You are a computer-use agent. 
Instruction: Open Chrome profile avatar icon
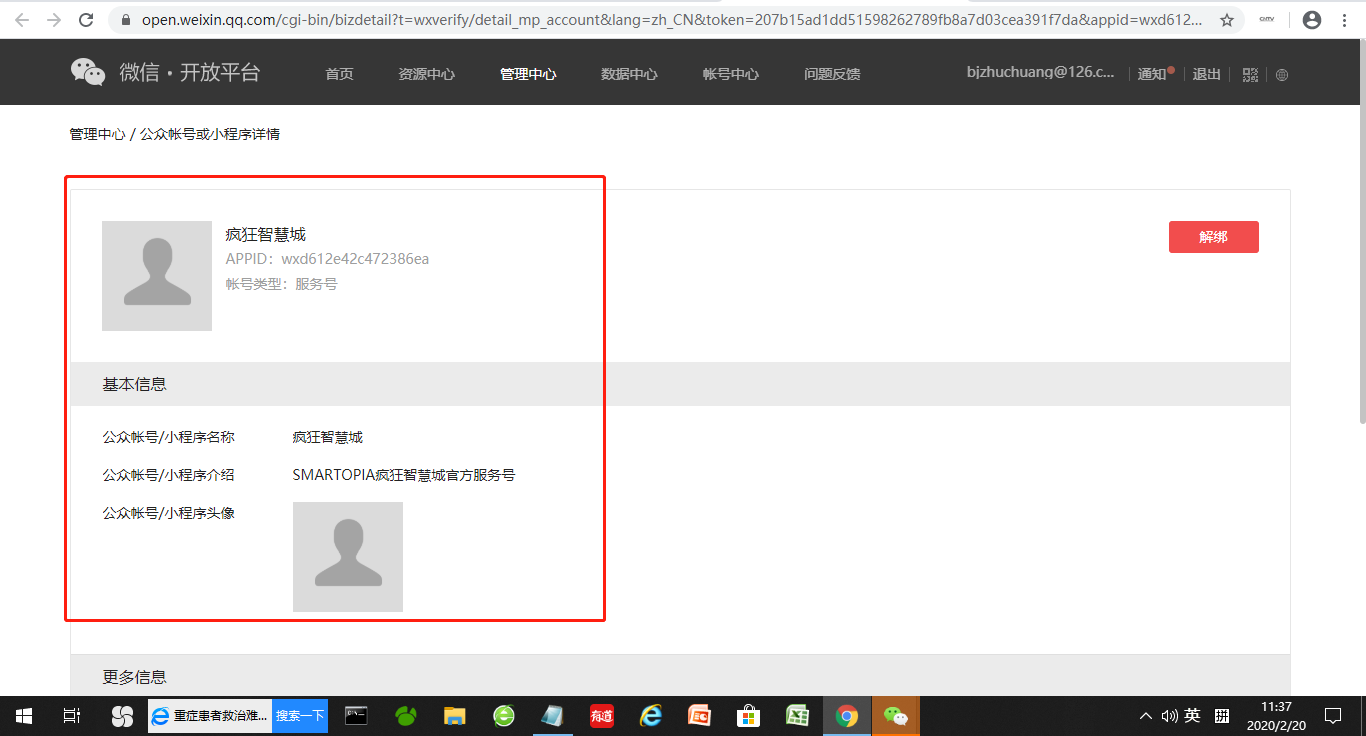pos(1312,20)
